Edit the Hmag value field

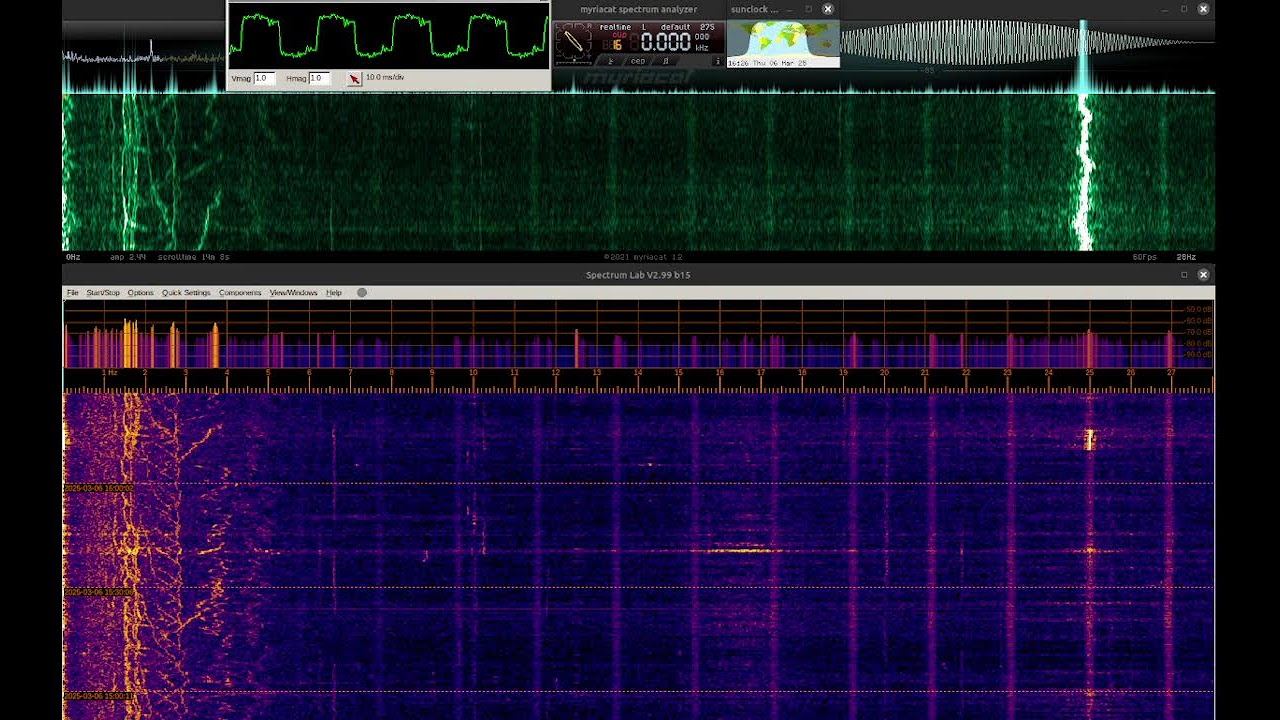pos(319,78)
